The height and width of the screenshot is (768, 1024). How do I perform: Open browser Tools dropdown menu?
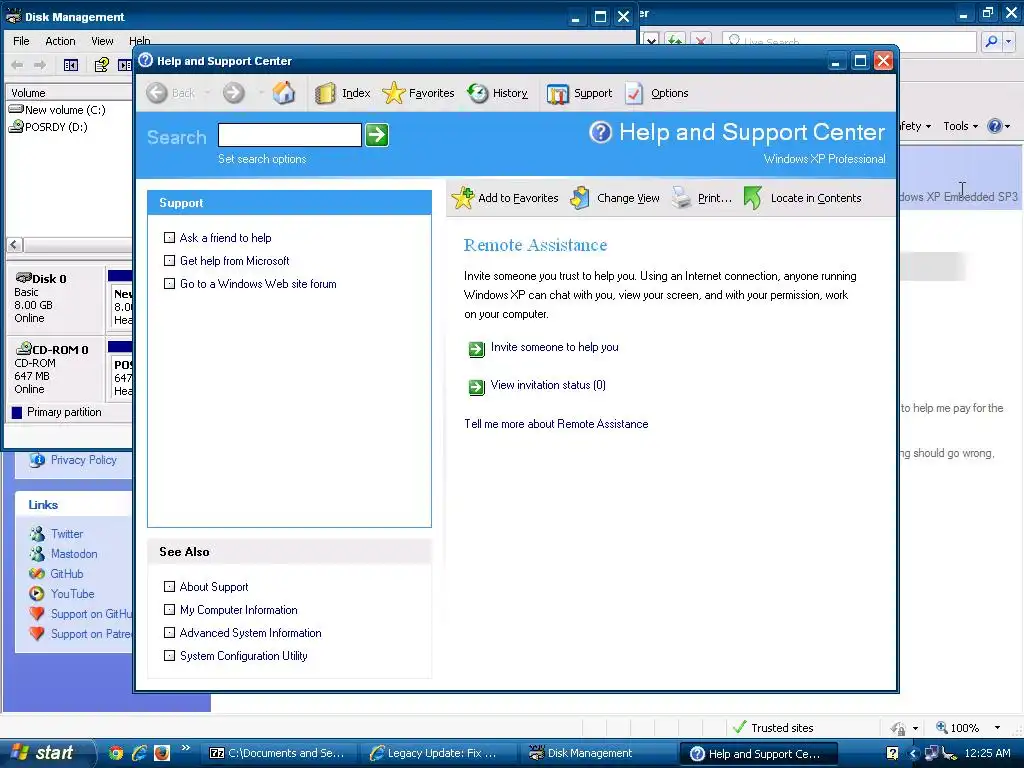pos(960,126)
